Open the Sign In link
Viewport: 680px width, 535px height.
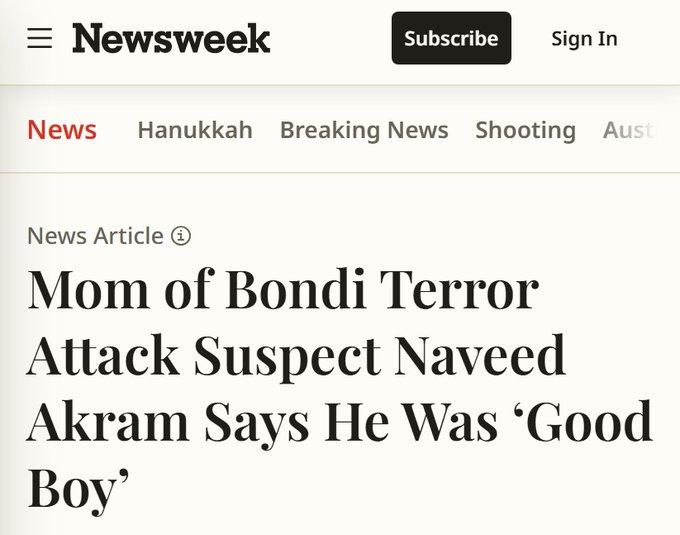[x=584, y=39]
